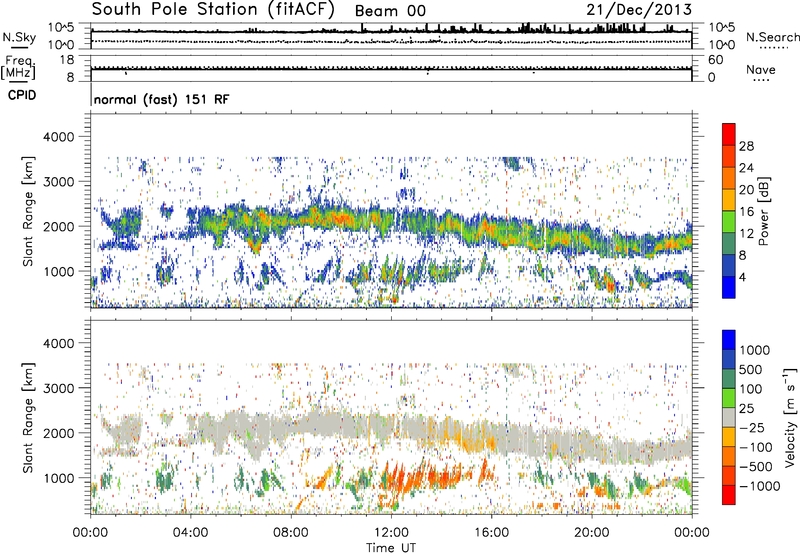Screen dimensions: 800x554
Task: Click the '24' power colorbar label
Action: 746,168
